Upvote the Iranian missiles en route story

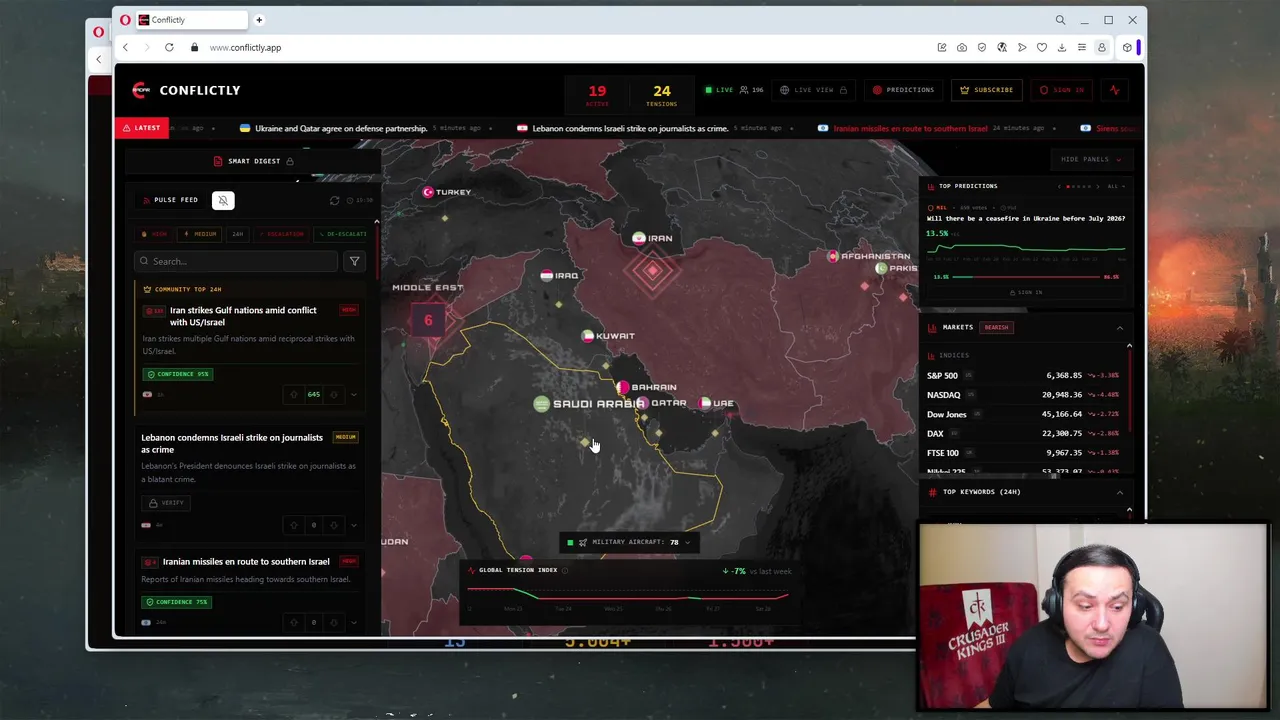click(294, 622)
